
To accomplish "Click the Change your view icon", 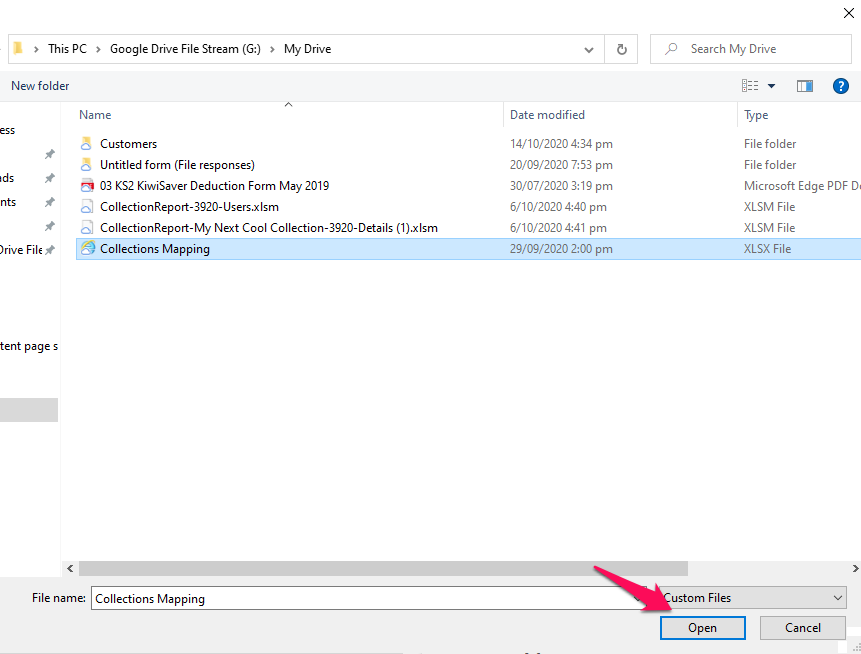I will (x=750, y=86).
